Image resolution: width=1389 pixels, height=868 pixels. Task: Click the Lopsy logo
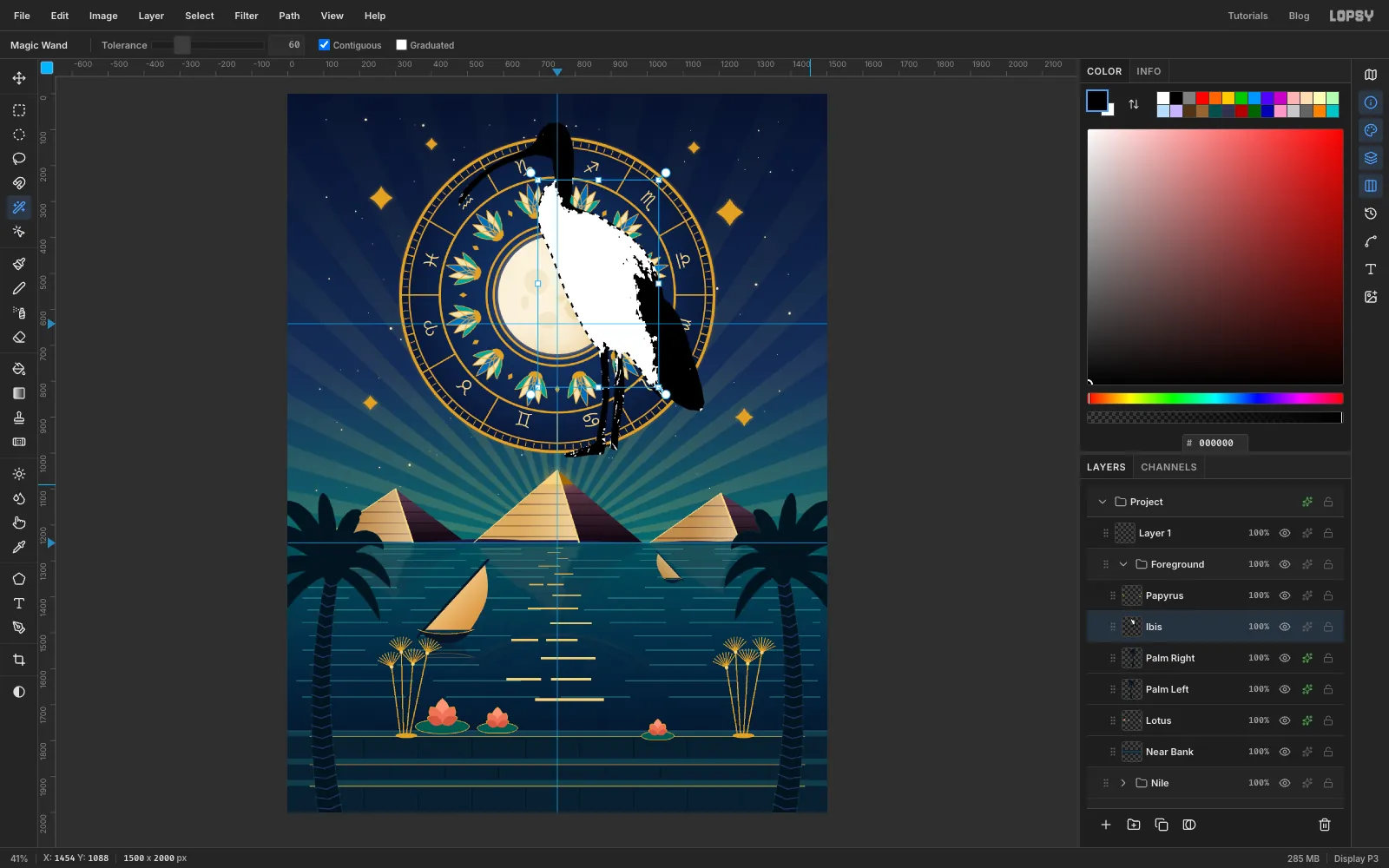pyautogui.click(x=1352, y=16)
